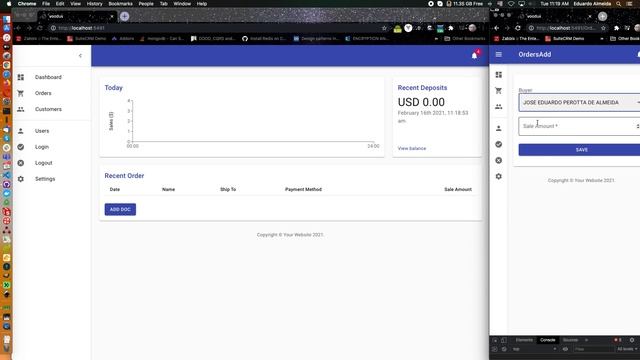Click the Recent Order heading
The height and width of the screenshot is (360, 640).
[124, 176]
